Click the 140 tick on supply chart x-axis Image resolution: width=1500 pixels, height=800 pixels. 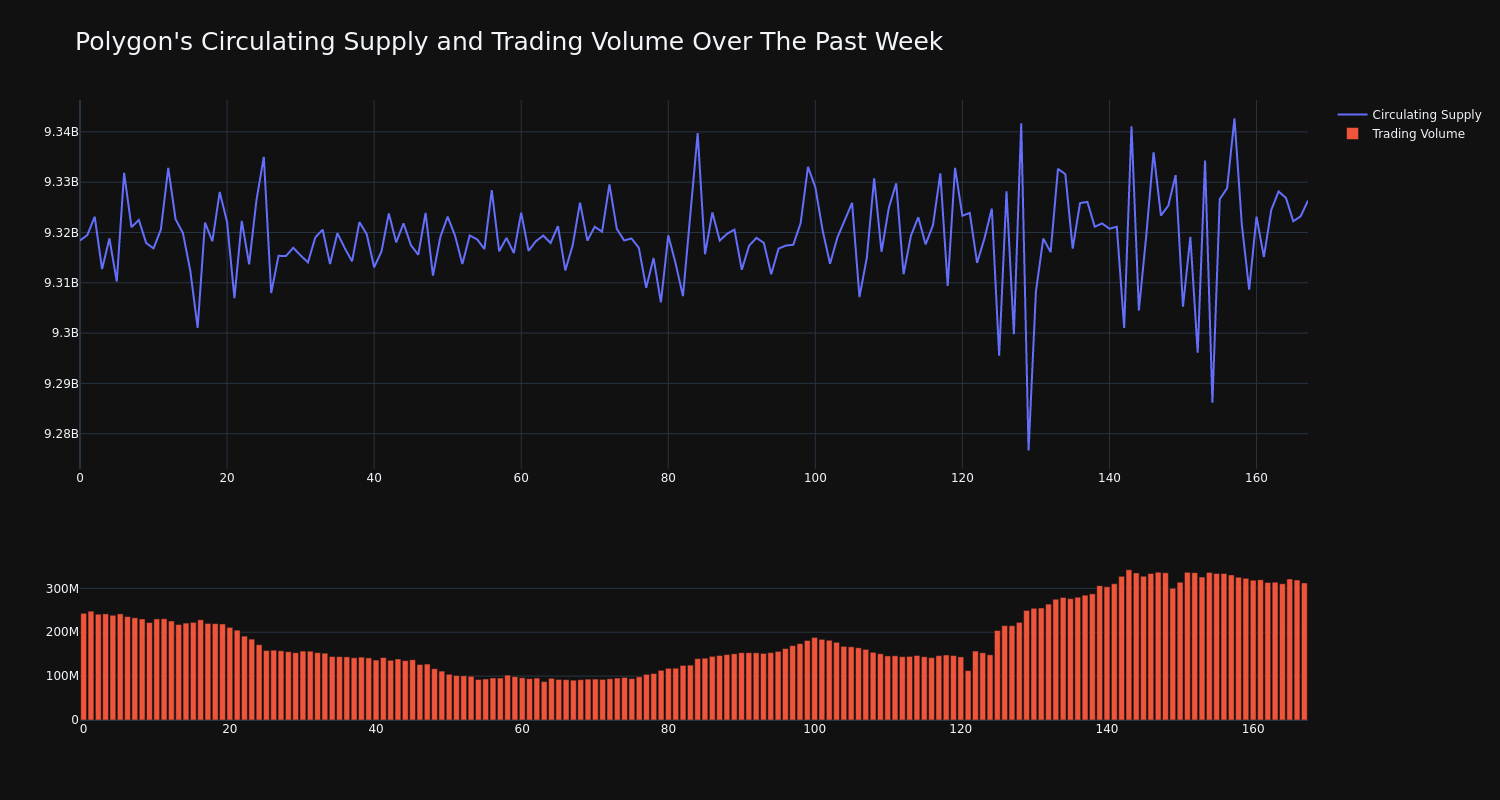1109,478
